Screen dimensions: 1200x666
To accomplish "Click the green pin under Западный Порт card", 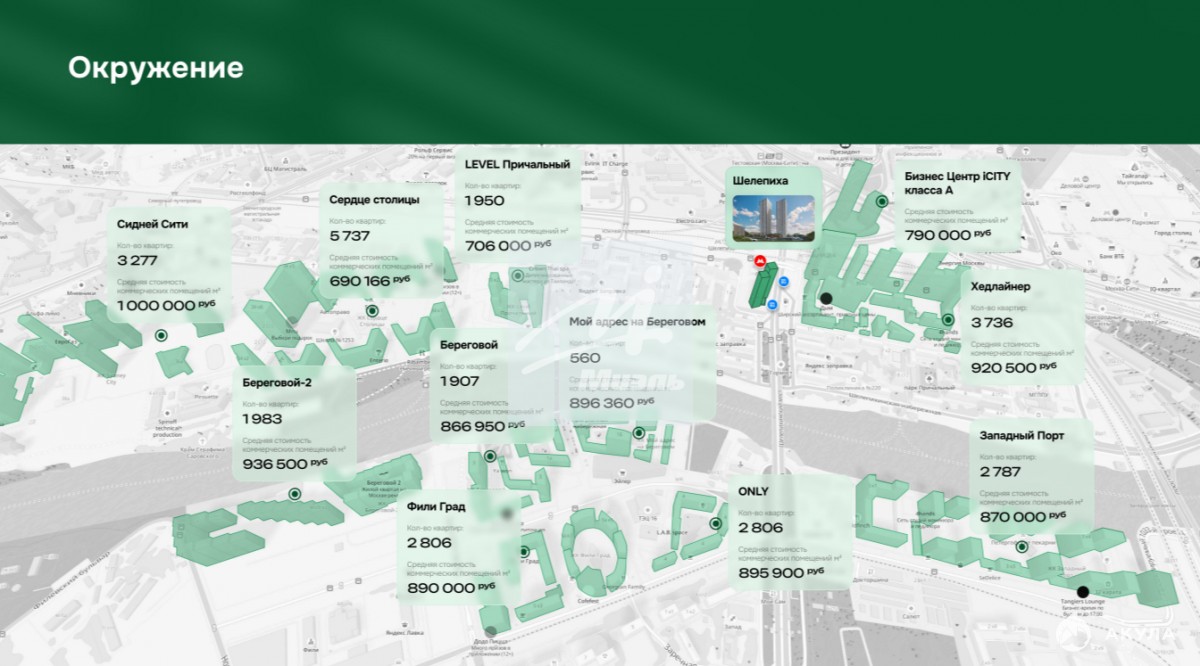I will click(1022, 547).
